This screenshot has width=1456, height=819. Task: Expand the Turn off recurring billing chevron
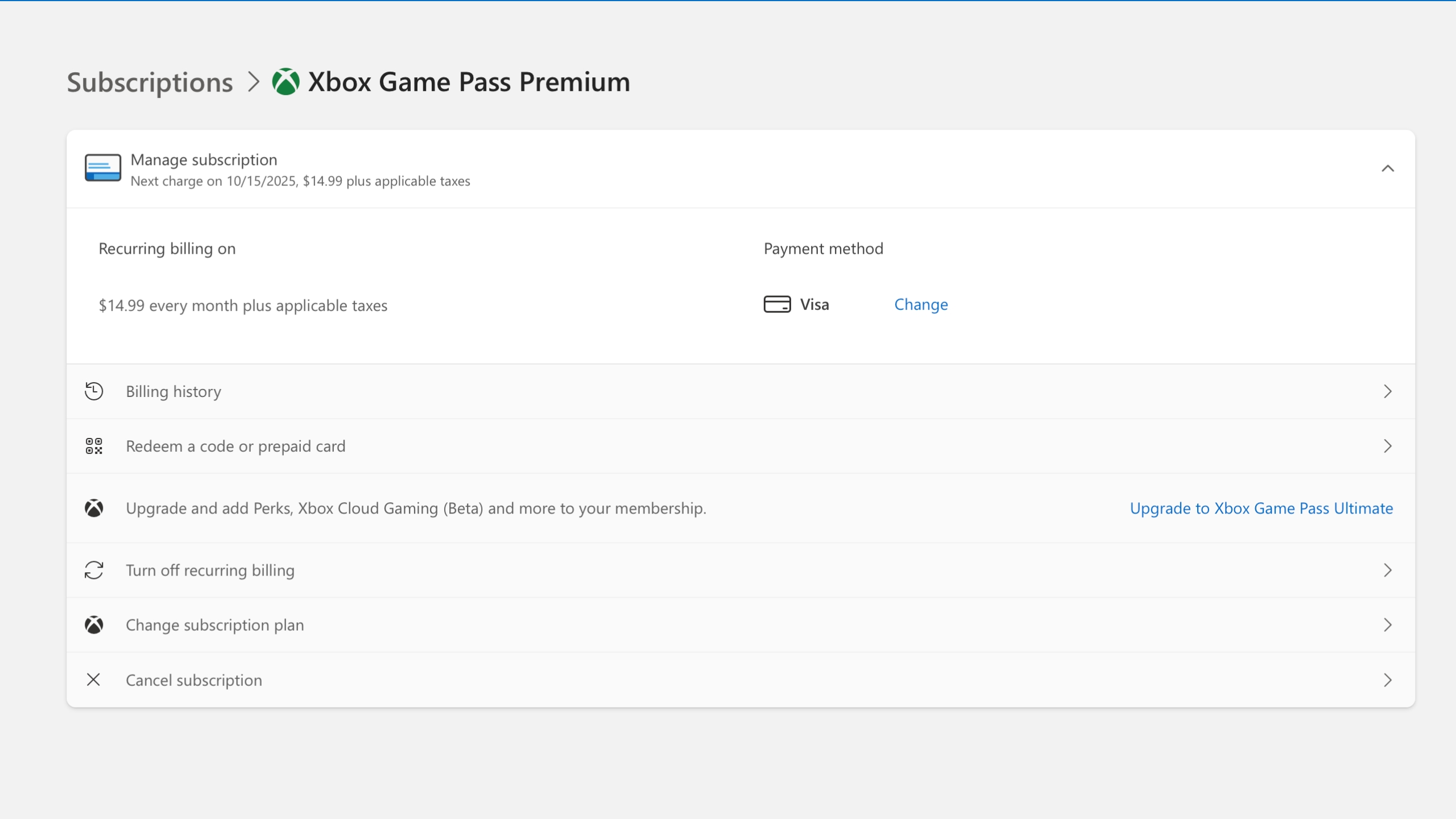tap(1388, 569)
